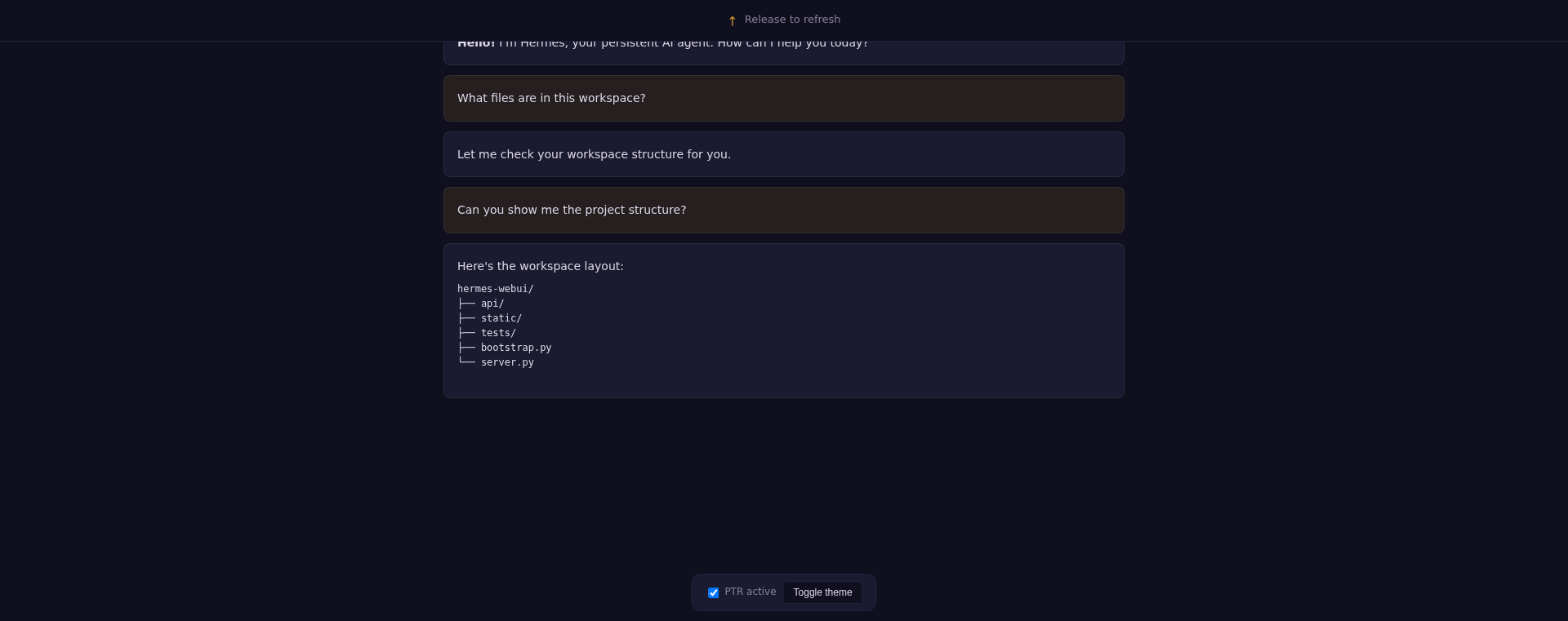Click the orange refresh arrow icon
Image resolution: width=1568 pixels, height=621 pixels.
tap(732, 21)
